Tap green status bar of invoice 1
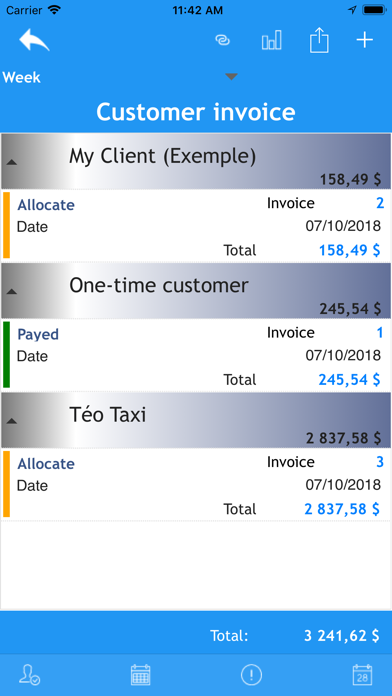The width and height of the screenshot is (392, 696). [x=6, y=355]
